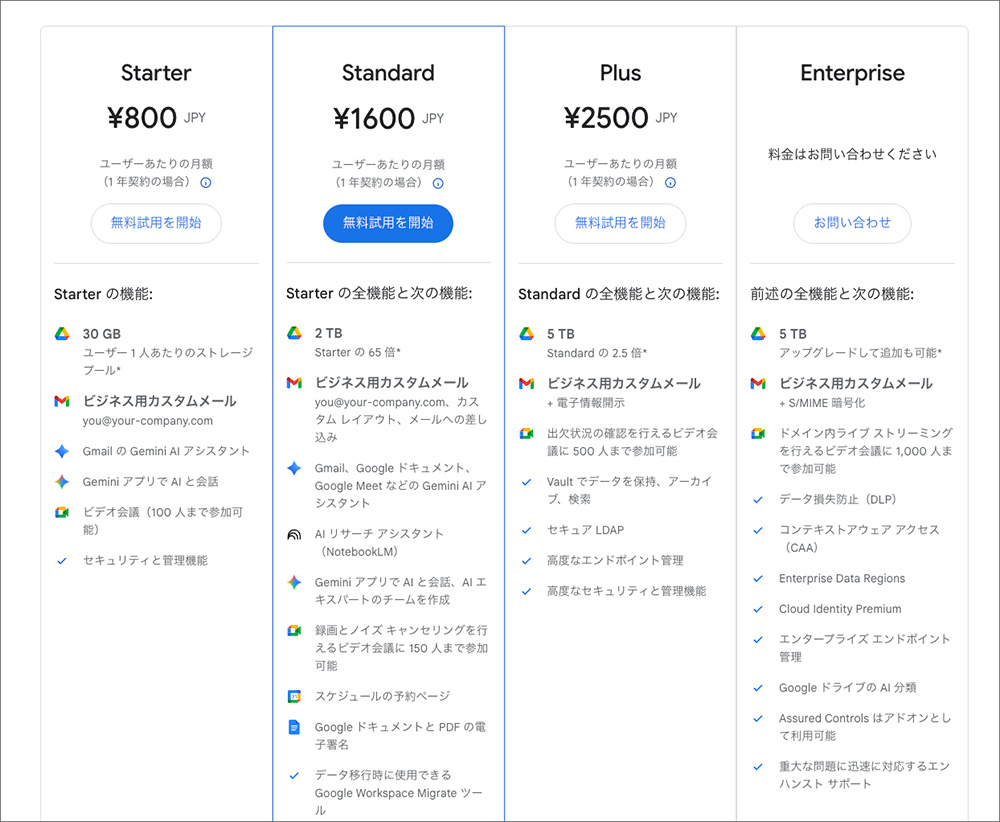Click the info icon beside Plus の 1年契約の場合

pos(671,183)
